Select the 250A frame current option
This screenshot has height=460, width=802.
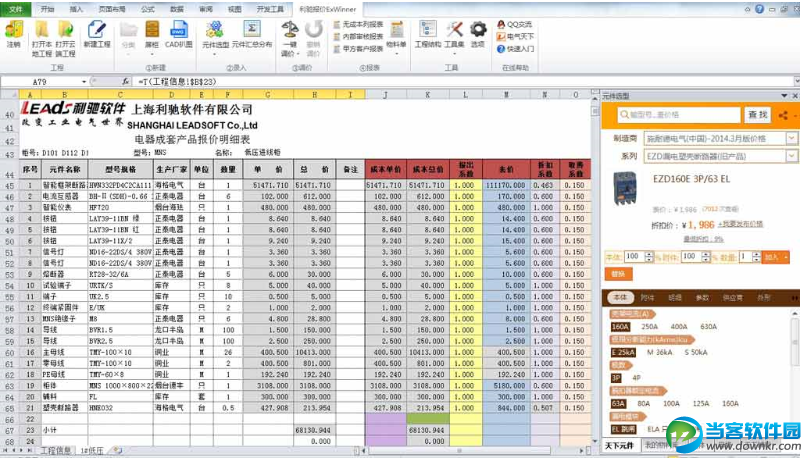point(650,326)
